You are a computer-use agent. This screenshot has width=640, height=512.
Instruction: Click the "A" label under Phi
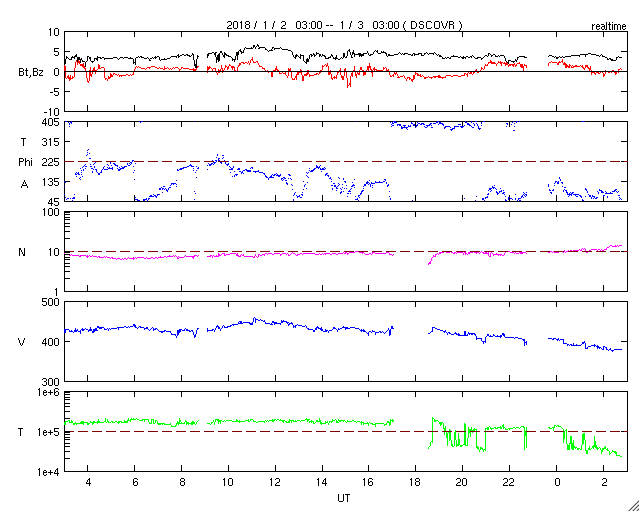(x=25, y=185)
